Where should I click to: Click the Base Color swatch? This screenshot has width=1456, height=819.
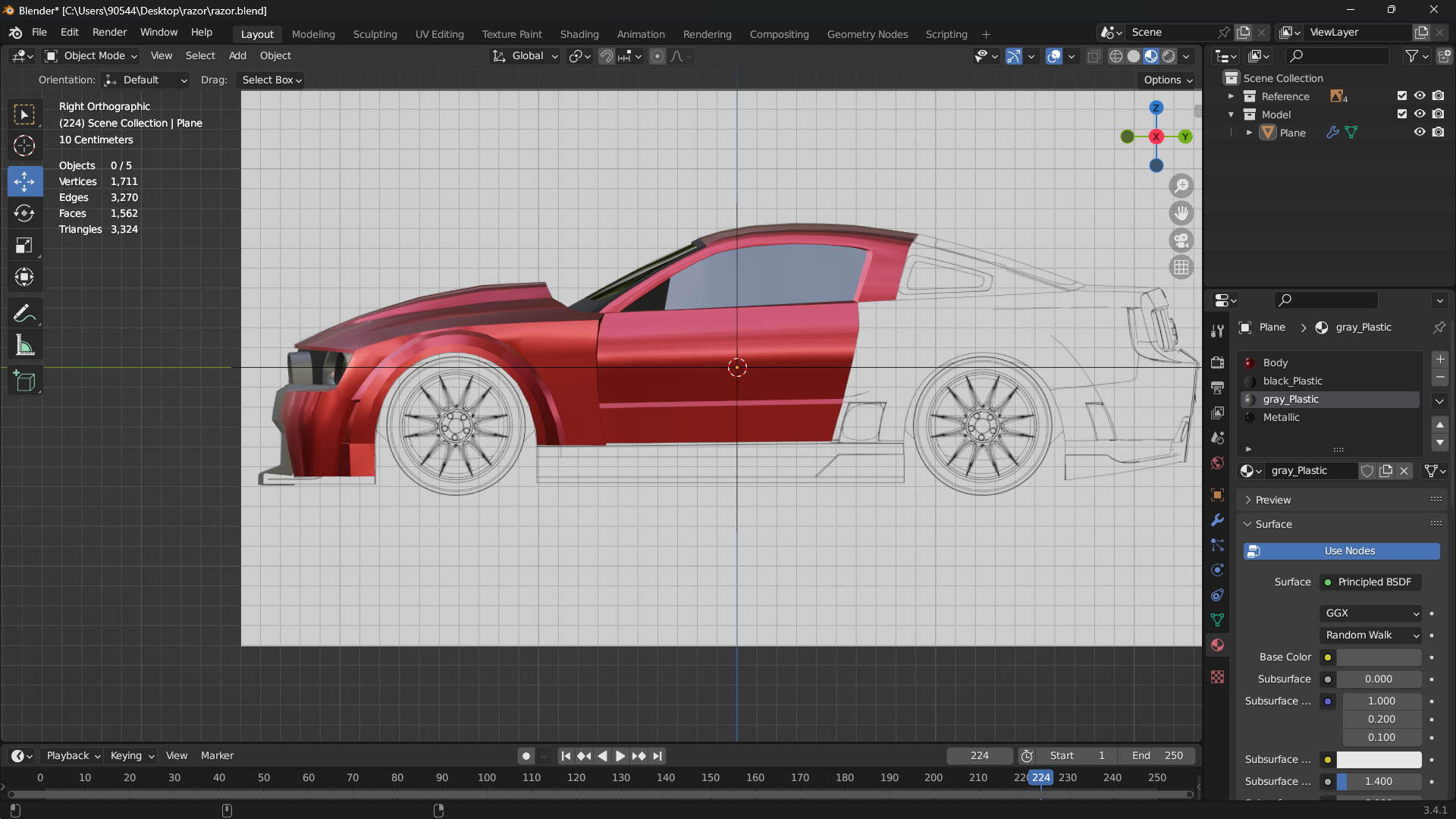tap(1378, 657)
